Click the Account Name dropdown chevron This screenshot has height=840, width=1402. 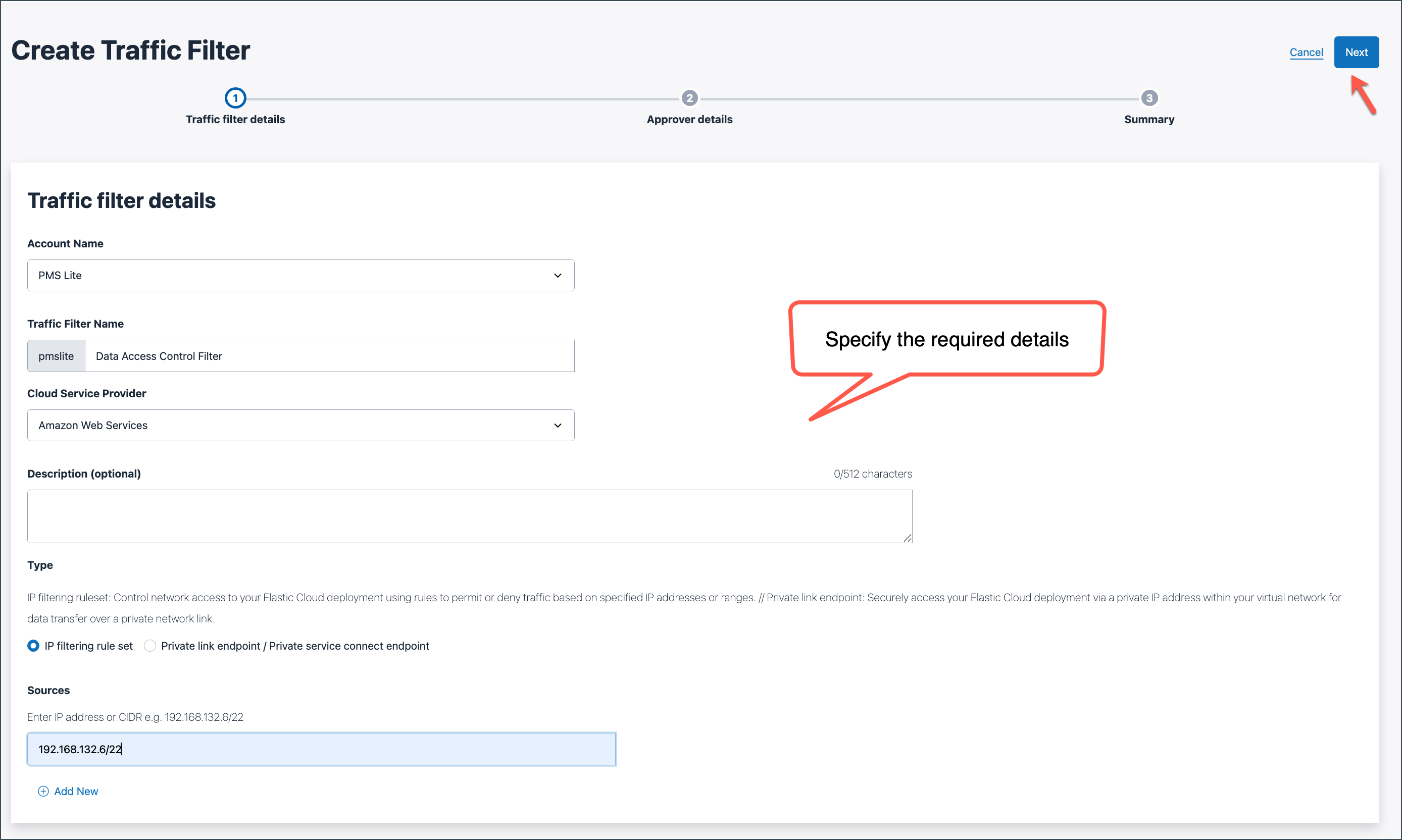coord(558,275)
